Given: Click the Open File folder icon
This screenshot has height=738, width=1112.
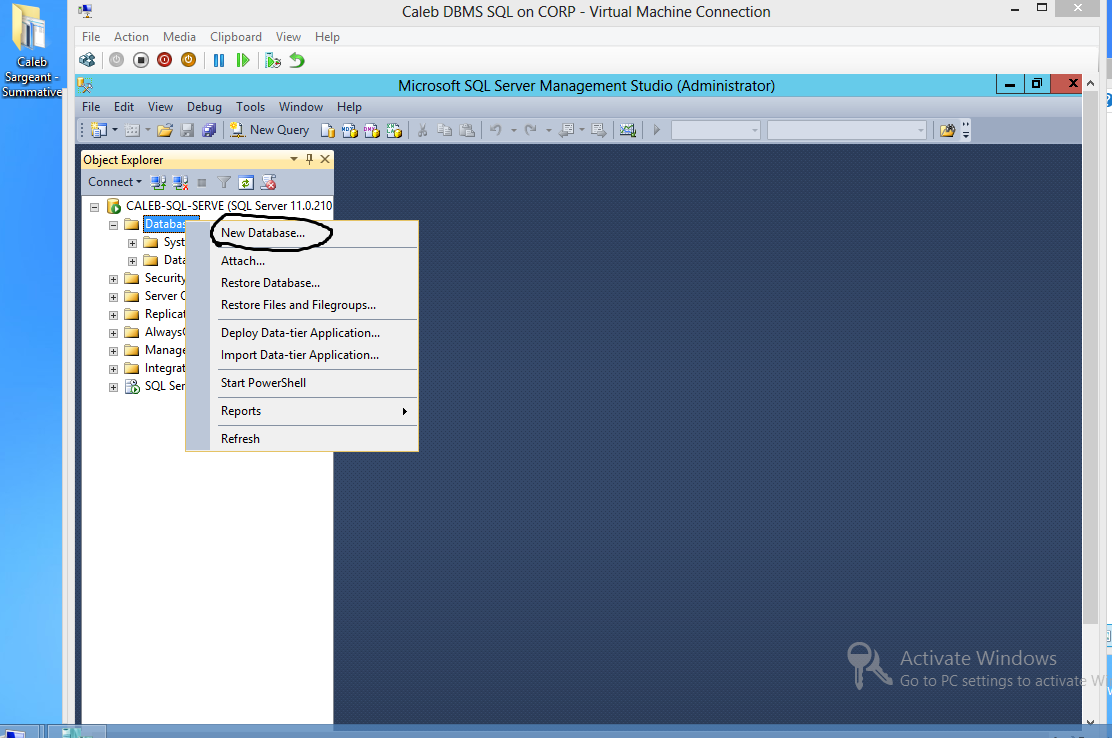Looking at the screenshot, I should pyautogui.click(x=165, y=130).
